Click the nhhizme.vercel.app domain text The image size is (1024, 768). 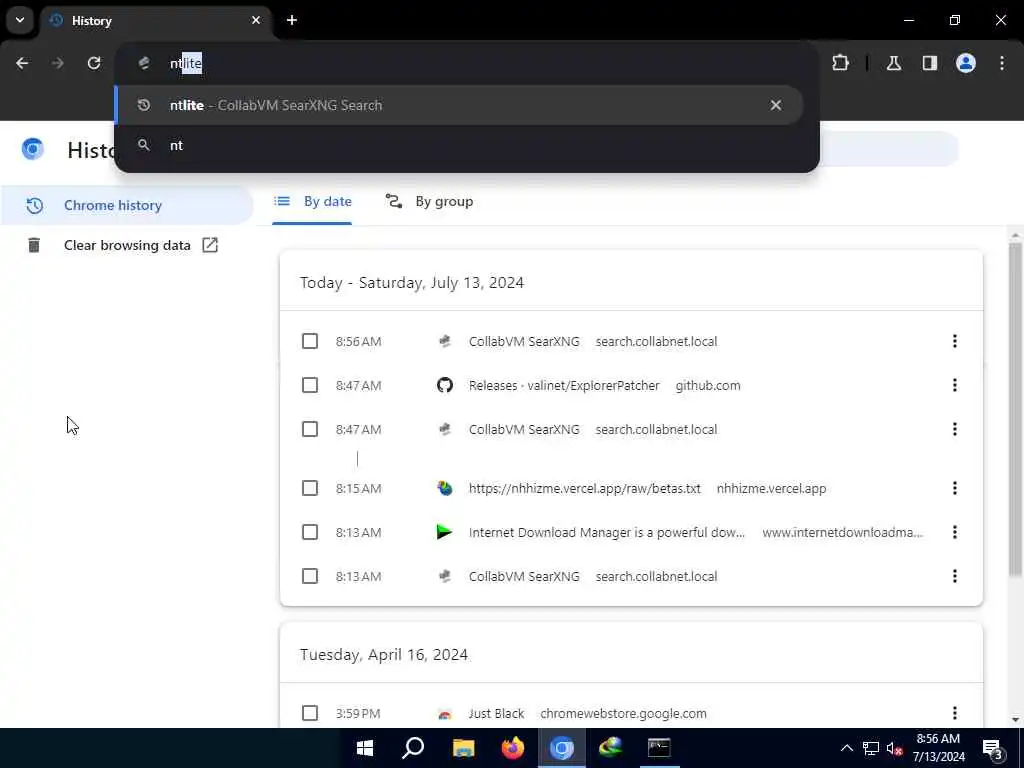[771, 488]
